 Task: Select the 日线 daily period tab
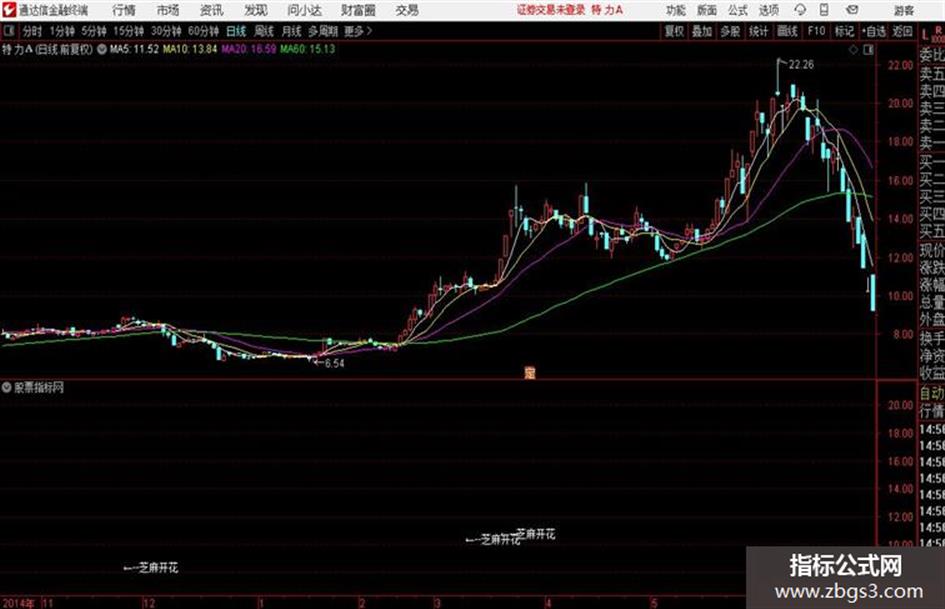click(236, 31)
